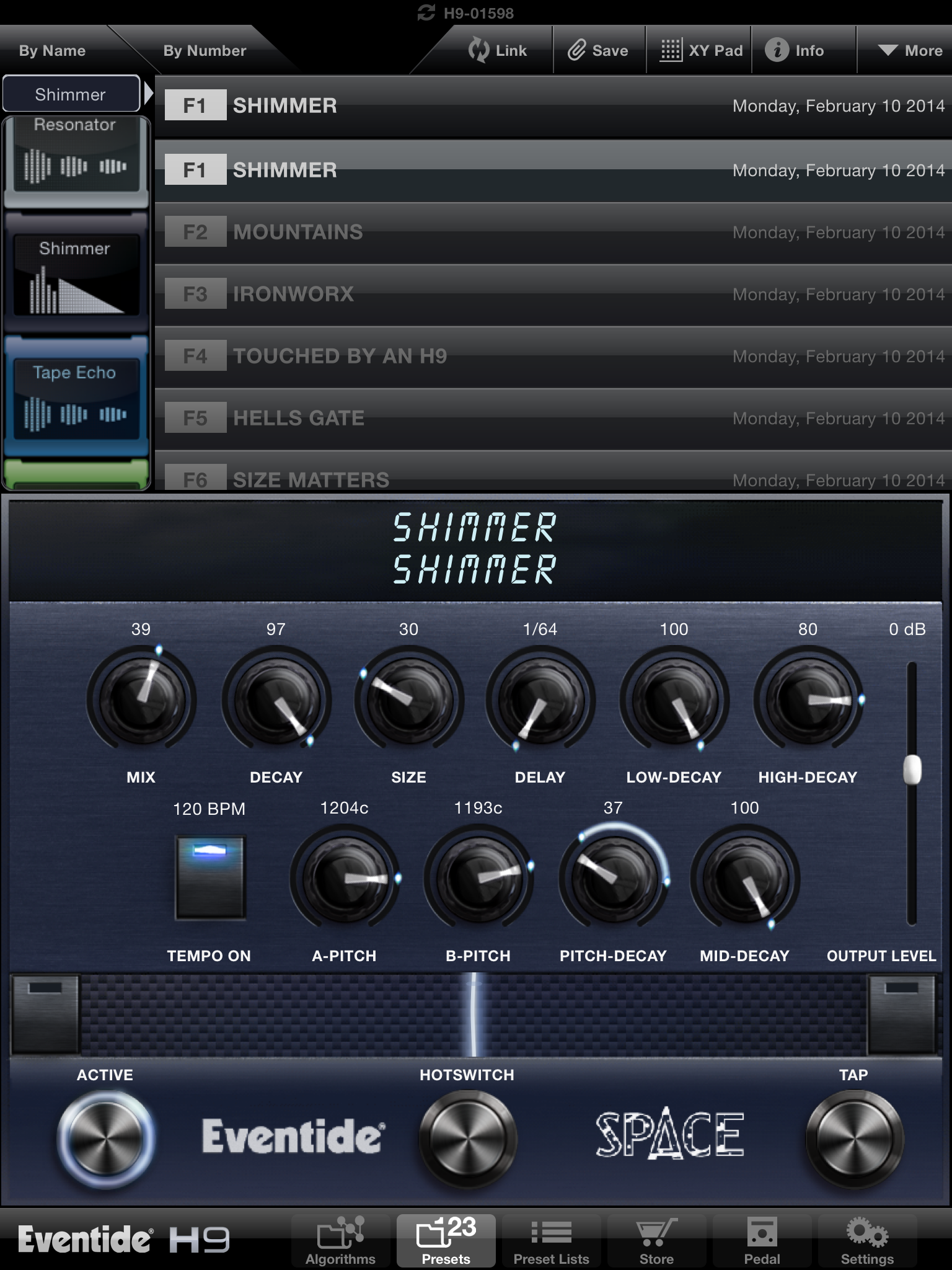952x1270 pixels.
Task: Click the A-PITCH knob
Action: (345, 877)
